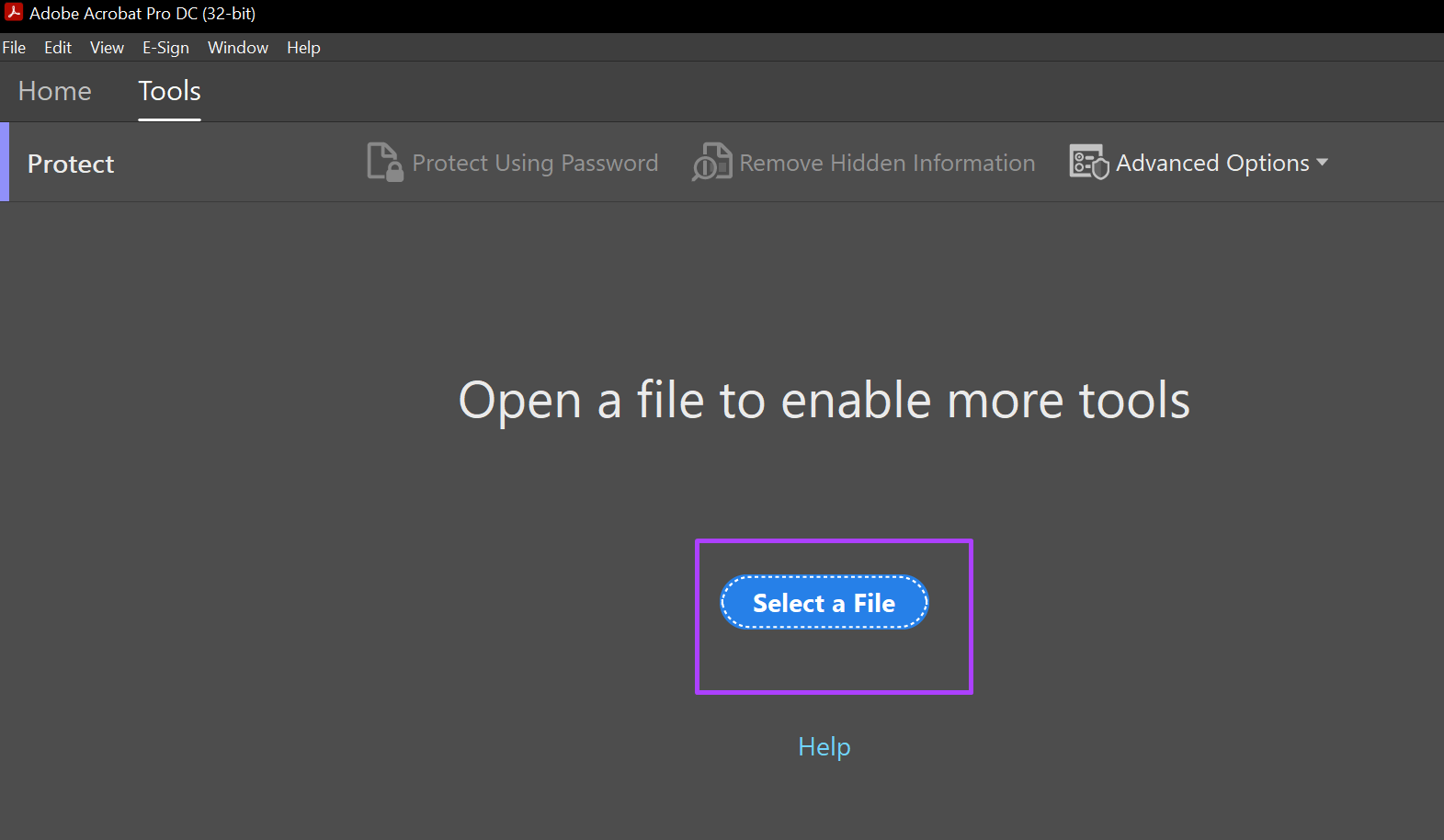Follow the blue Help link below the button
This screenshot has height=840, width=1444.
(824, 746)
